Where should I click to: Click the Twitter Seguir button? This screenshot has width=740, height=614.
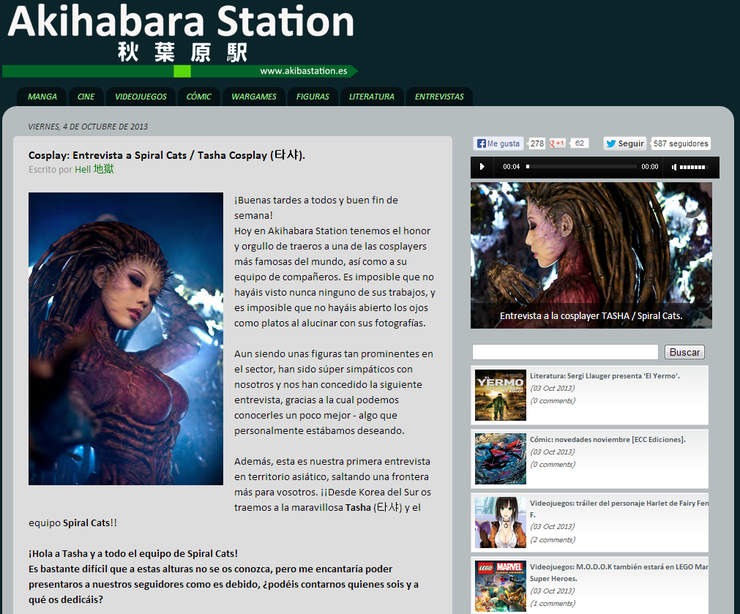click(625, 143)
